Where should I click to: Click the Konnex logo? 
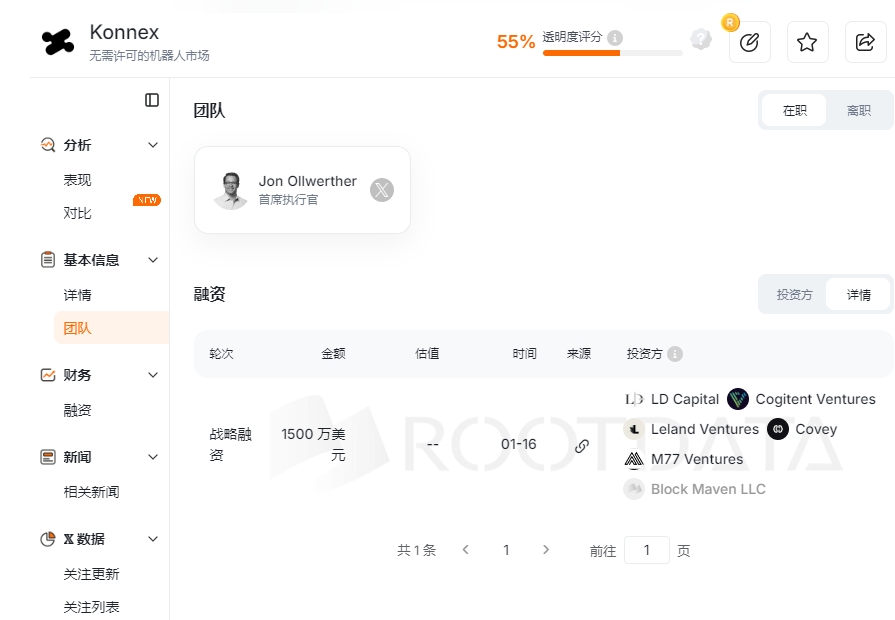(58, 42)
